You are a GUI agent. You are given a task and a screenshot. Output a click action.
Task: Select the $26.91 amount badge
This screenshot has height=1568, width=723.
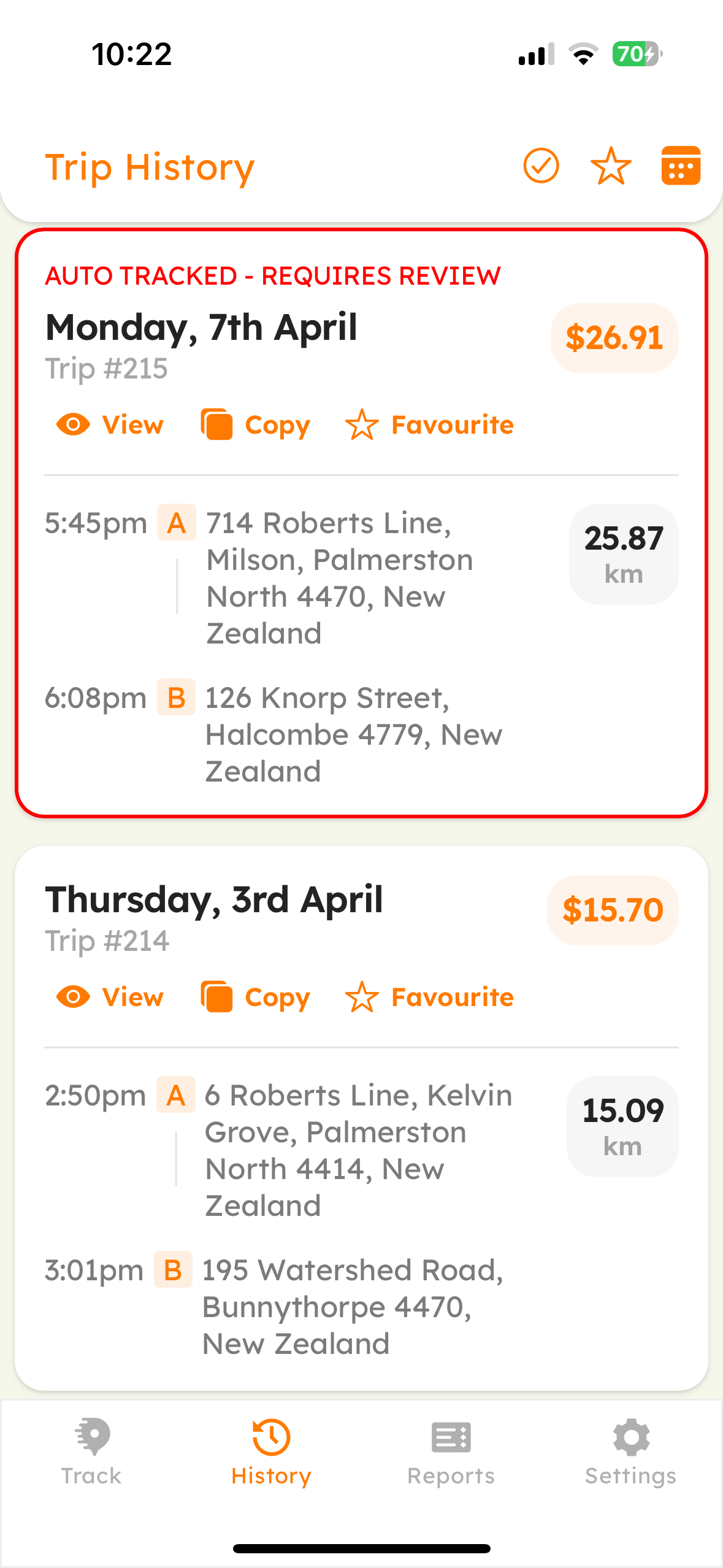(x=614, y=338)
